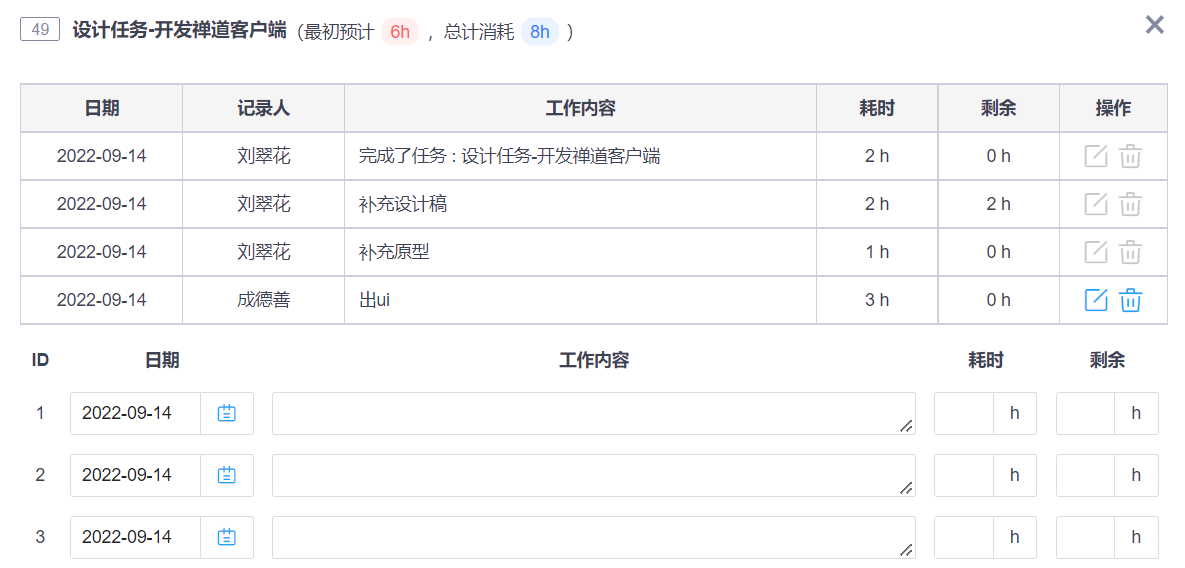Open calendar picker for entry row 2
Screen dimensions: 1185x568
[x=227, y=475]
